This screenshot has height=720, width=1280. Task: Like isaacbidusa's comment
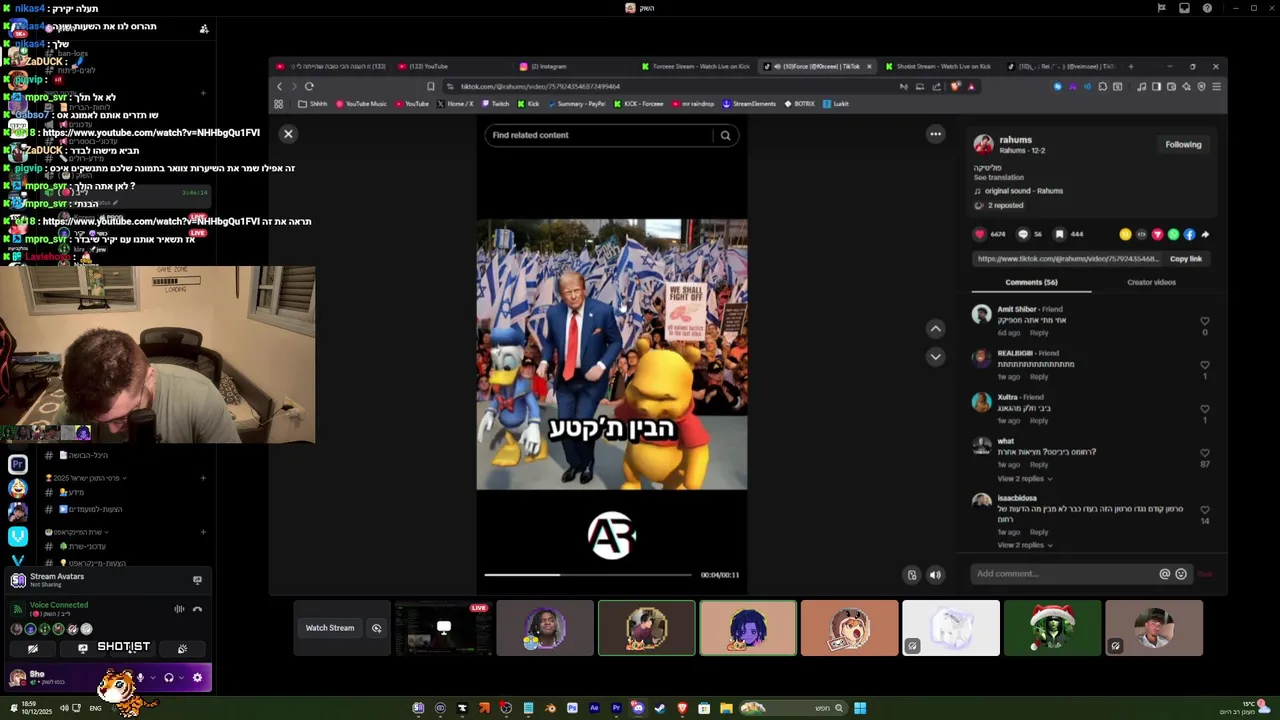coord(1204,510)
